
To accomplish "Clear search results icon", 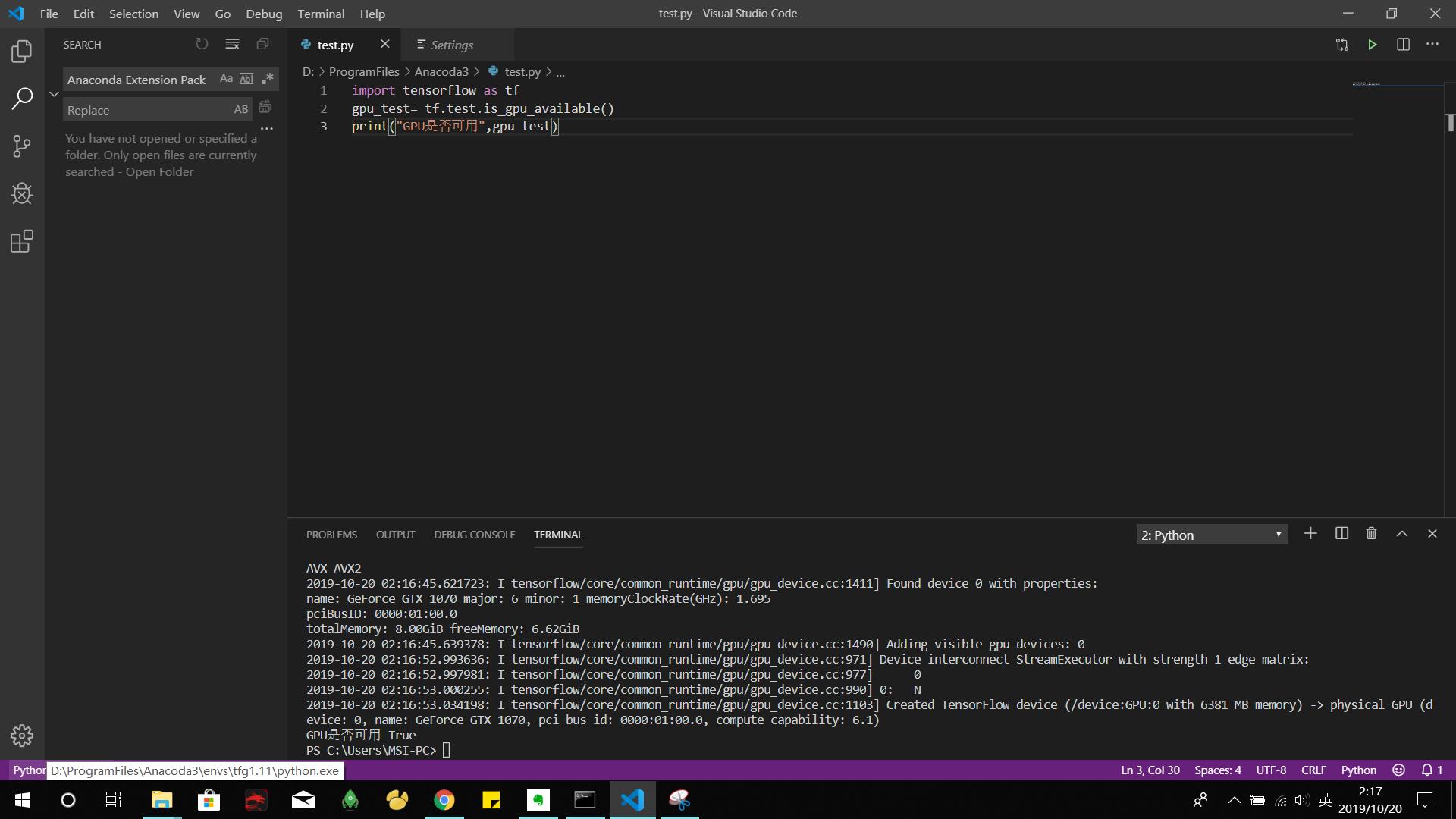I will 232,44.
